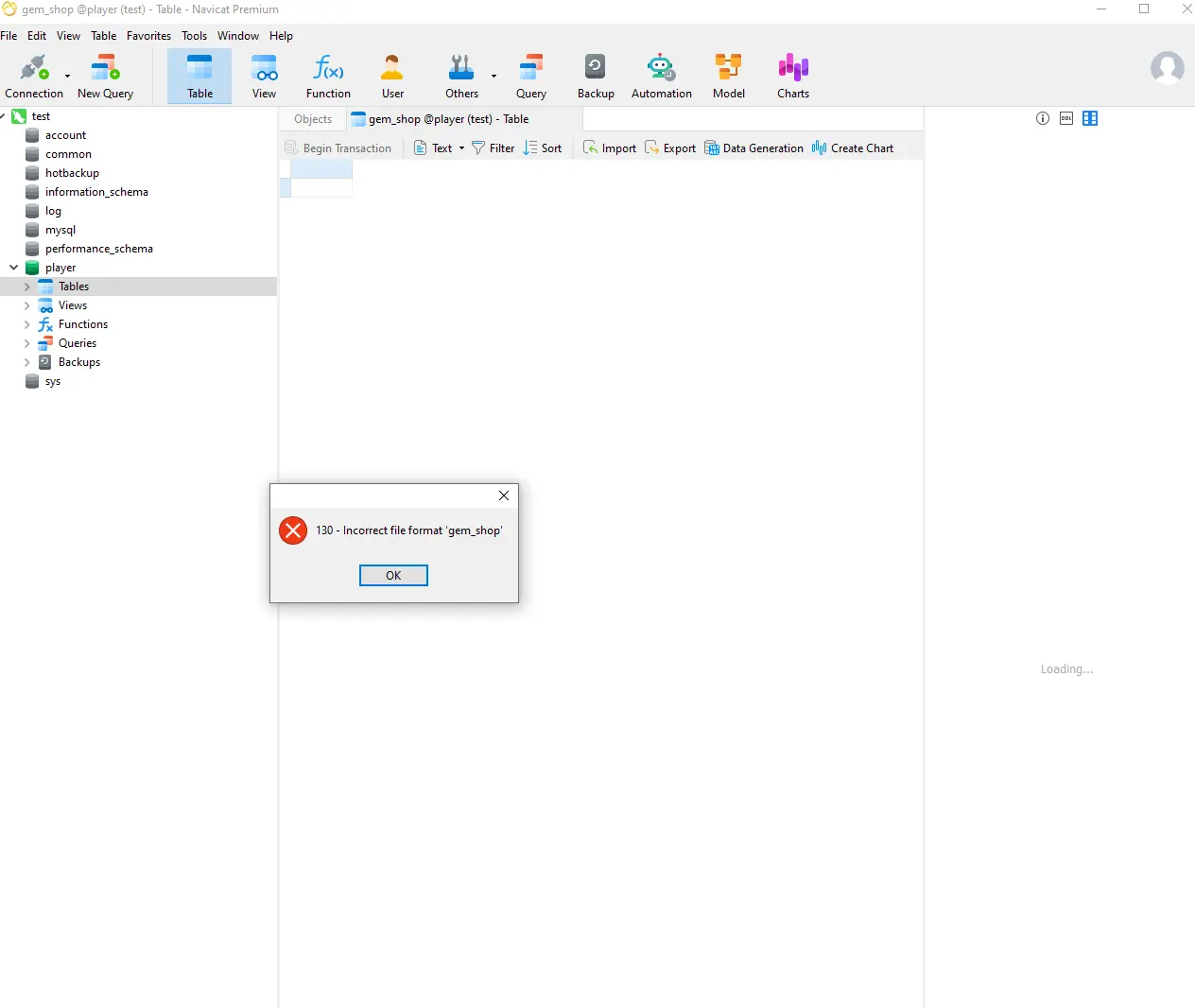Image resolution: width=1195 pixels, height=1008 pixels.
Task: Open the Favorites menu
Action: pos(148,36)
